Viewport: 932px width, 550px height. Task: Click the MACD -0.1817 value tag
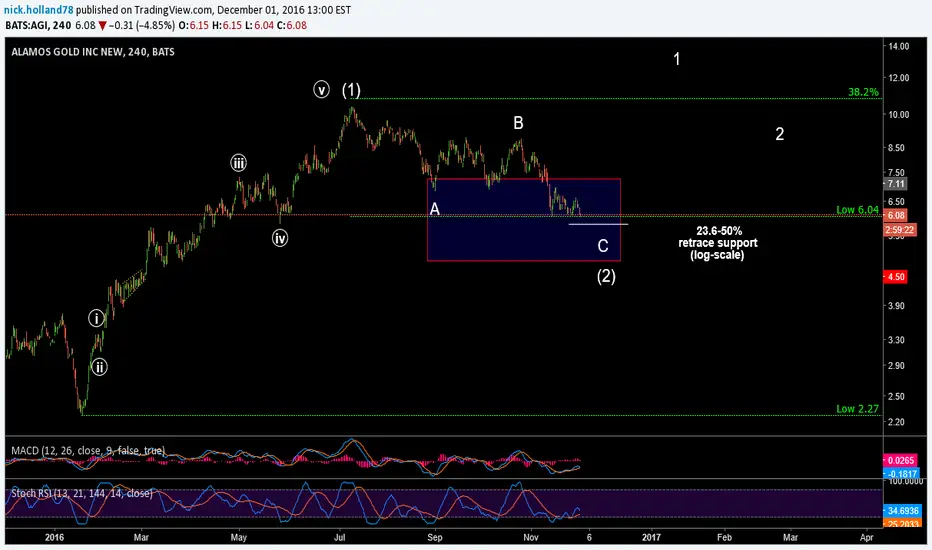pos(902,473)
